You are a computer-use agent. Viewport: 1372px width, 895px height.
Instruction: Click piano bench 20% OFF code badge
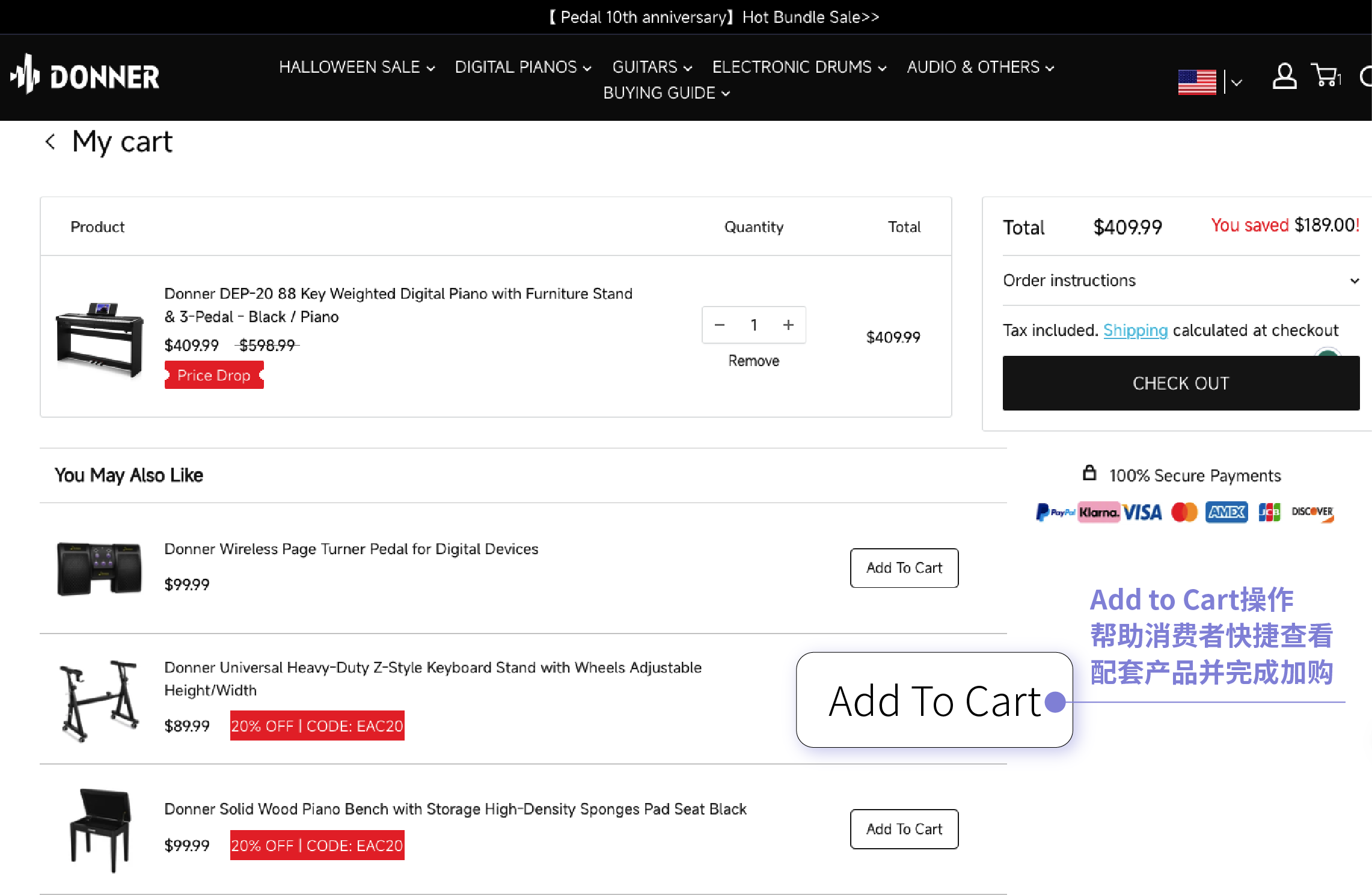point(317,845)
